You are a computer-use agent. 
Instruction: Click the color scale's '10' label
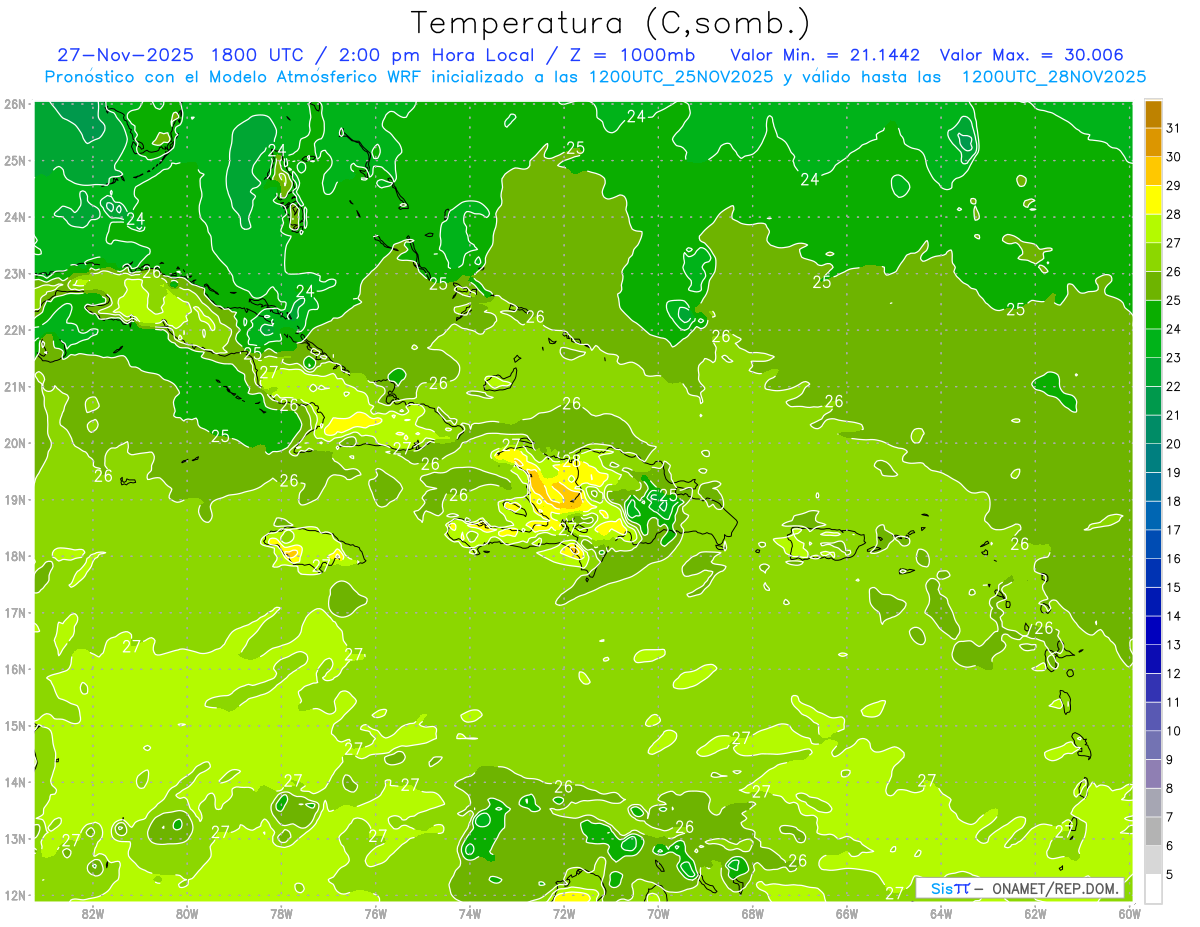tap(1174, 731)
